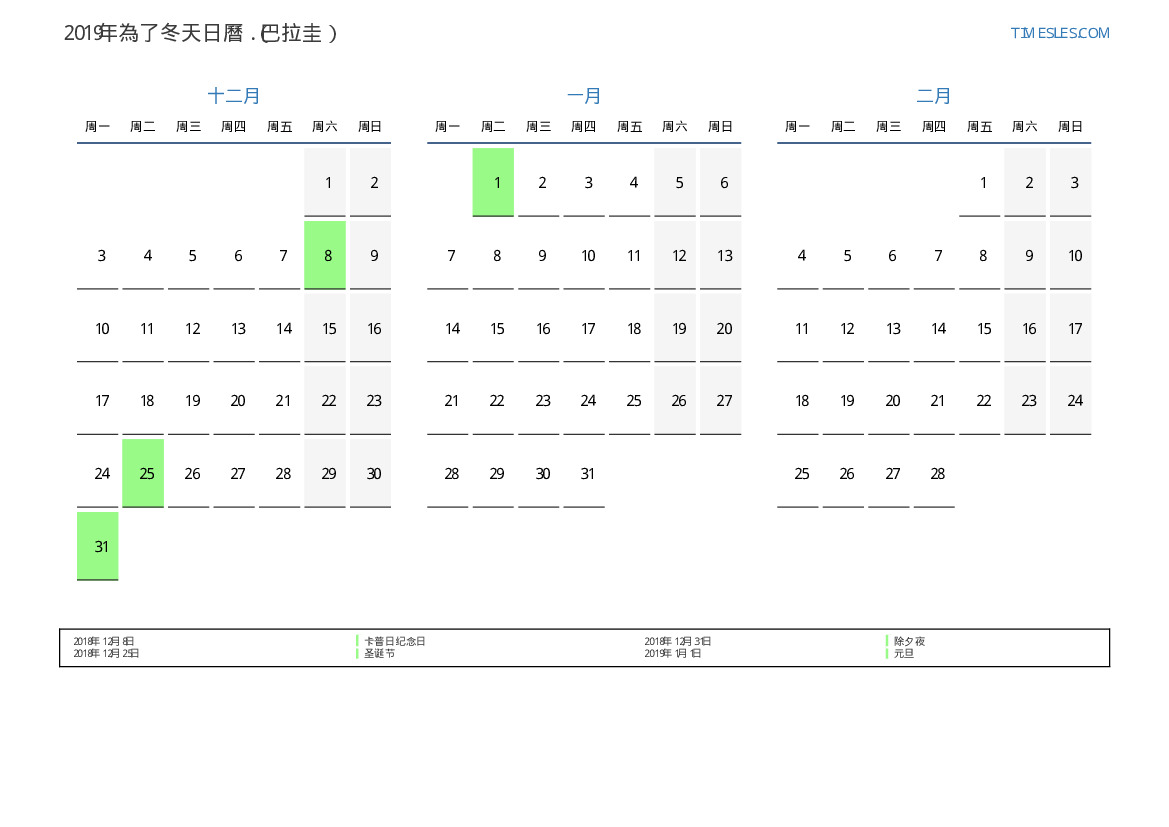Click the 圣诞节 legend label
The image size is (1169, 827).
(x=379, y=654)
